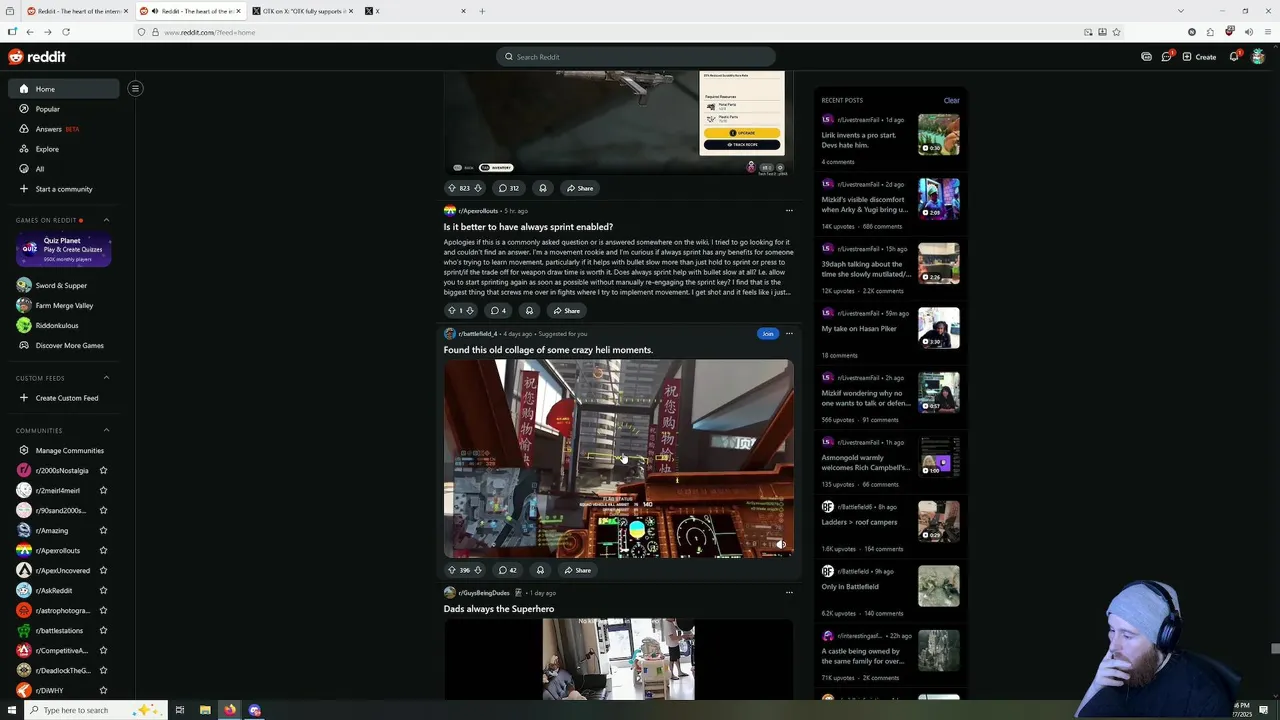
Task: Go to Home in left sidebar
Action: [x=63, y=89]
